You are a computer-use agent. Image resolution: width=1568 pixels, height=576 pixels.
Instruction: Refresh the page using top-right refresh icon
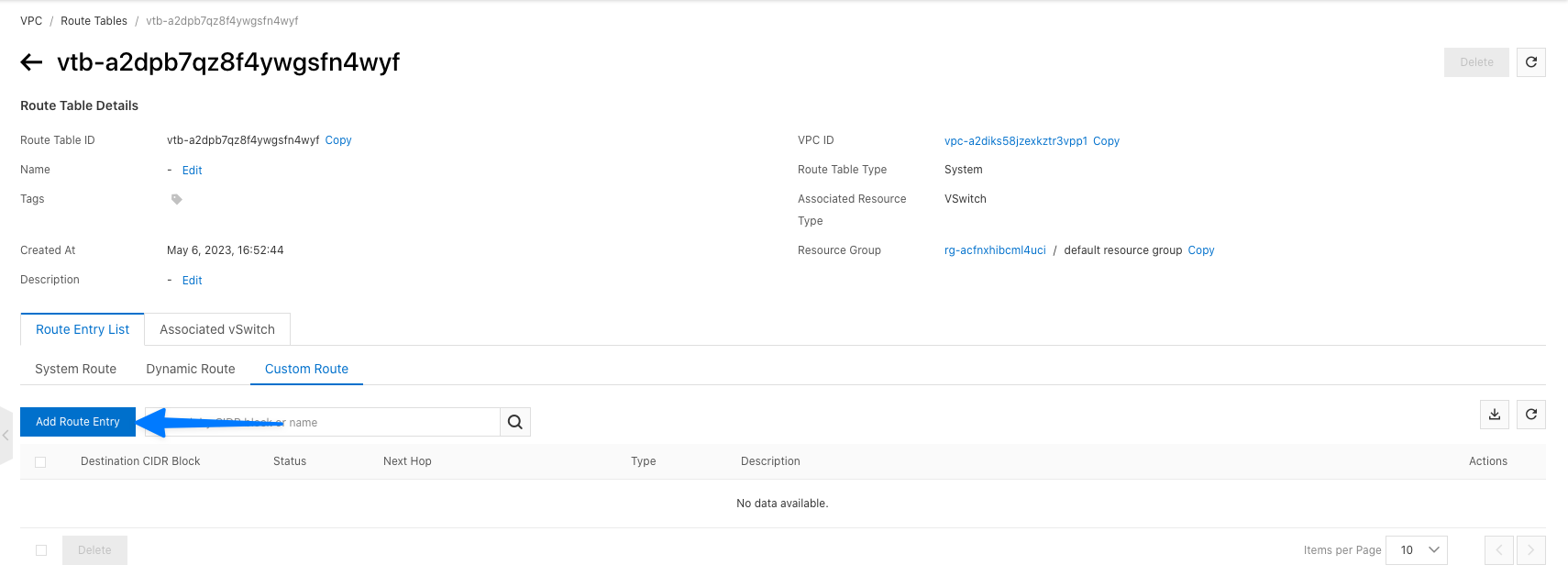[1530, 62]
